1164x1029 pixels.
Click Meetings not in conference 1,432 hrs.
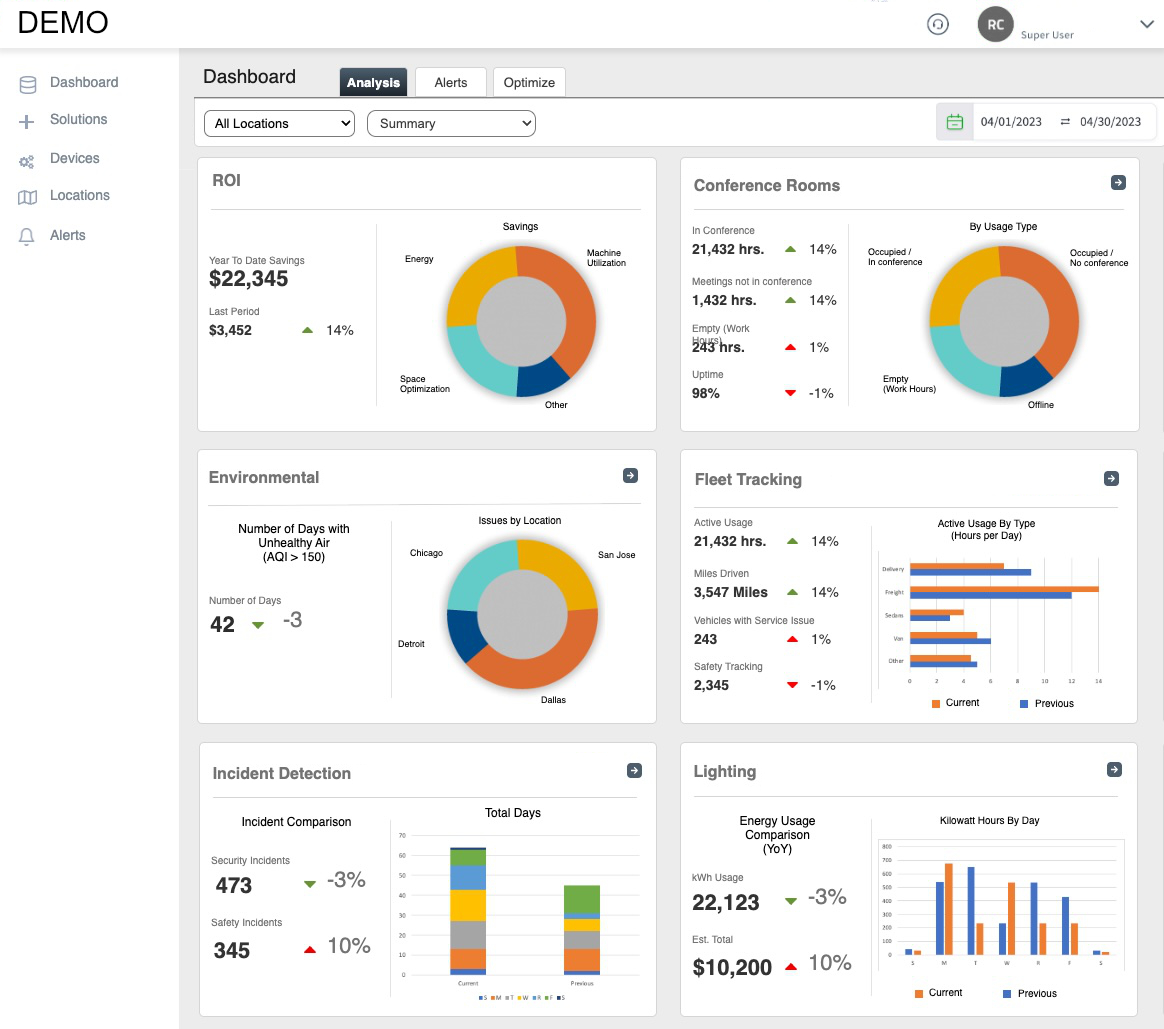pyautogui.click(x=724, y=301)
